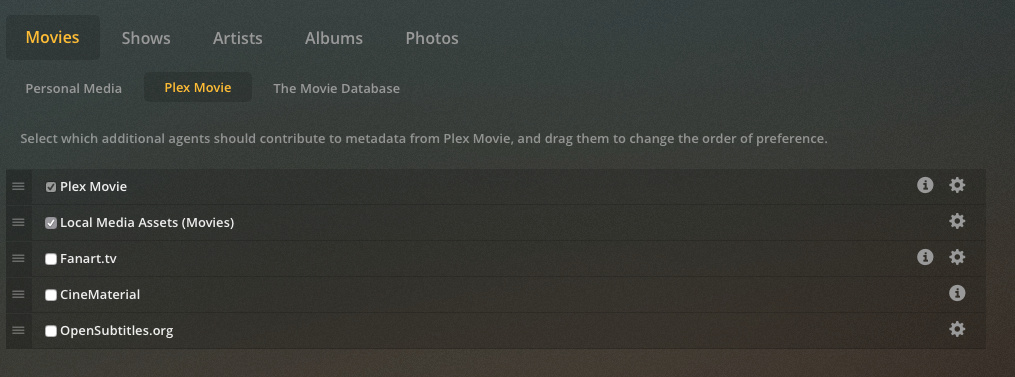
Task: Click drag handle beside CineMaterial row
Action: (19, 294)
